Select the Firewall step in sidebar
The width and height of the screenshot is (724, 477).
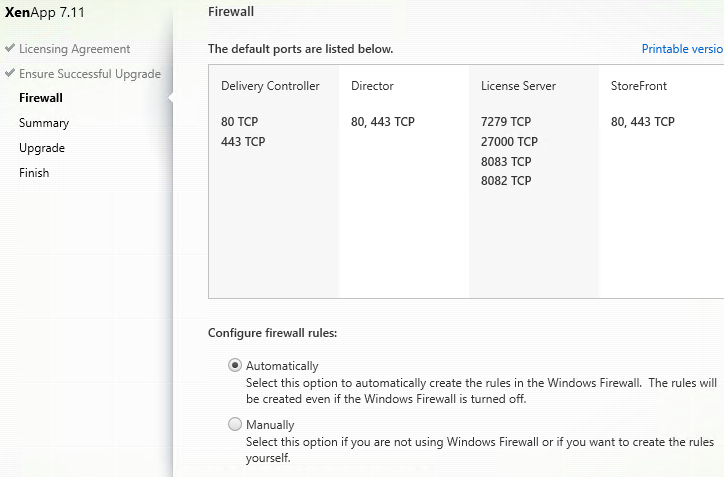coord(41,98)
